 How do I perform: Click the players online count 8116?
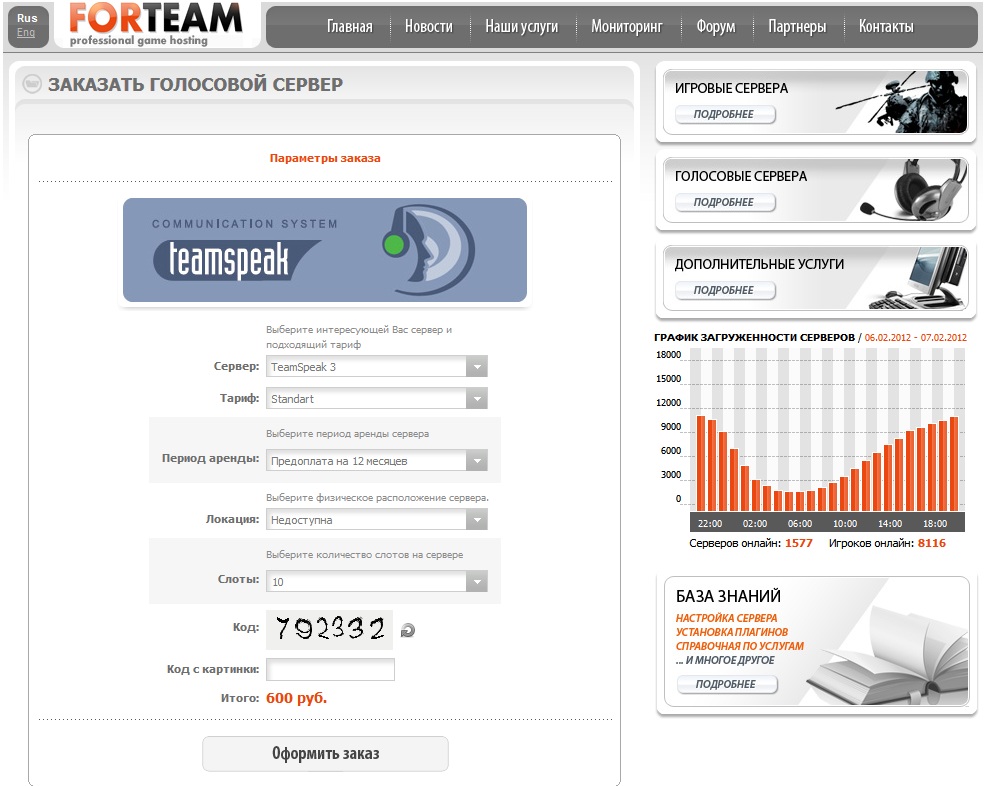[932, 543]
